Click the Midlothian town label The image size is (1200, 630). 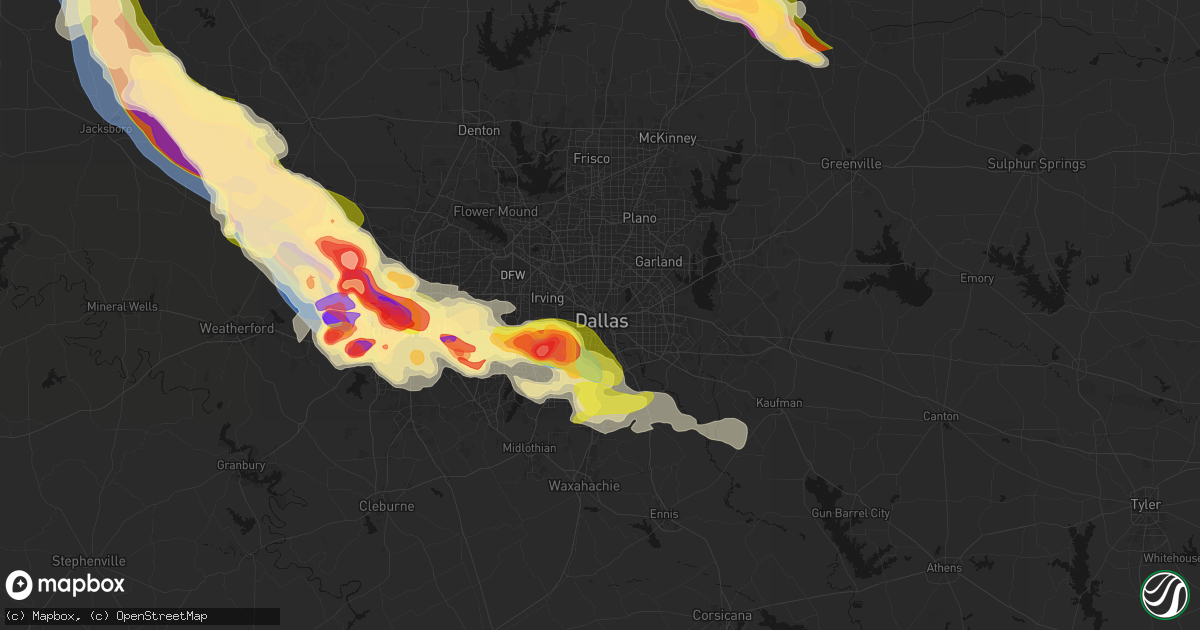(x=529, y=448)
